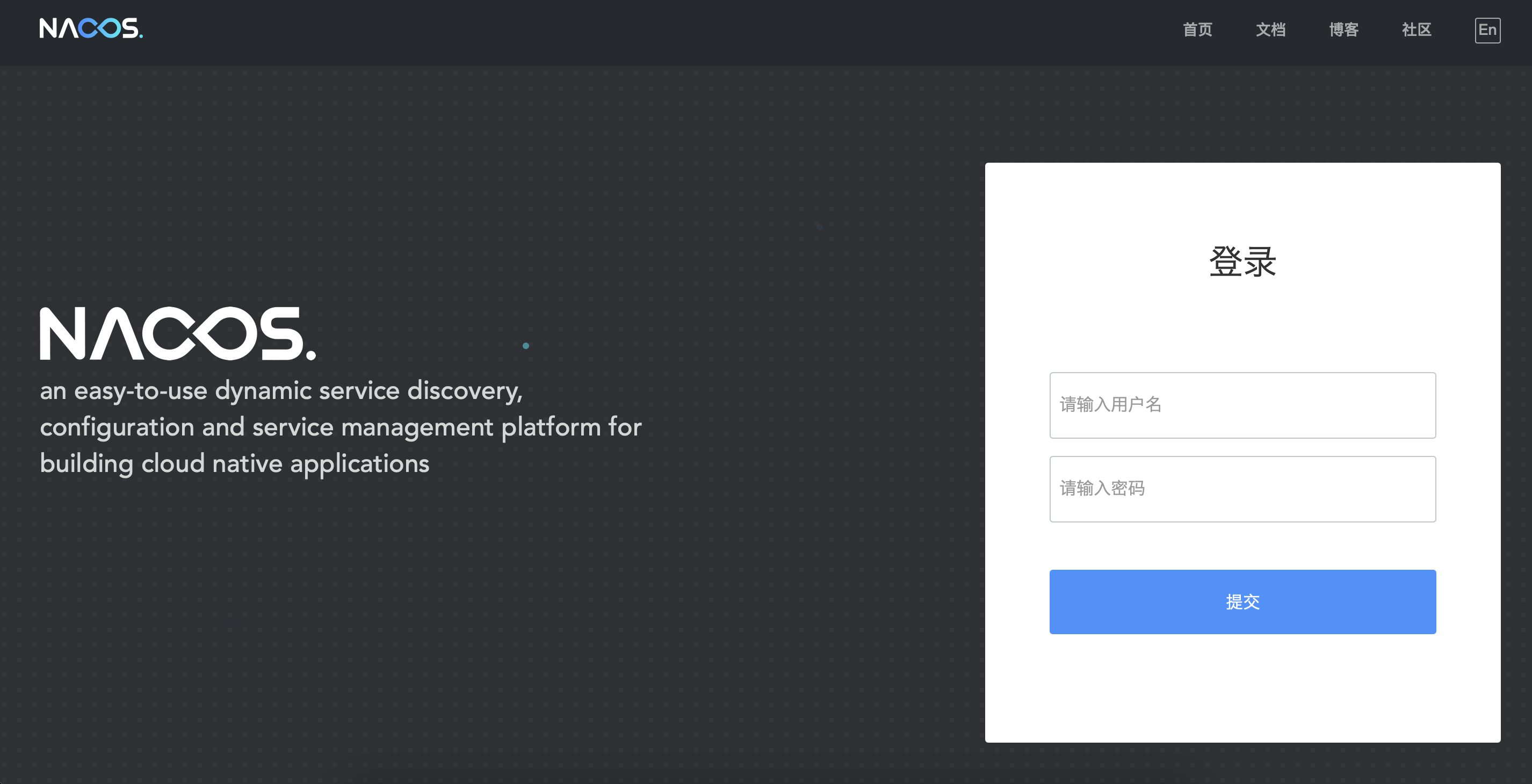Viewport: 1532px width, 784px height.
Task: Open the first navigation entry 首页
Action: (x=1197, y=30)
